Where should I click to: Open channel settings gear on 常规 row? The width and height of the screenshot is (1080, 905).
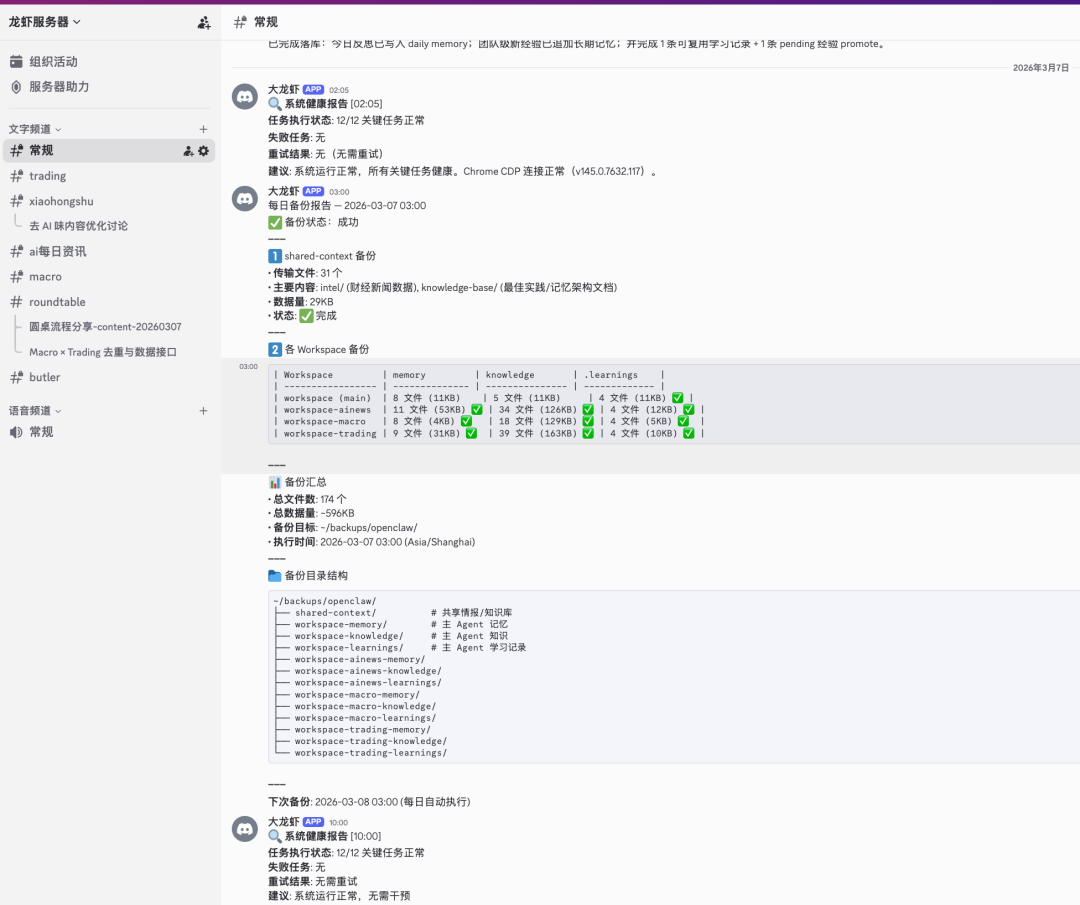[x=203, y=151]
